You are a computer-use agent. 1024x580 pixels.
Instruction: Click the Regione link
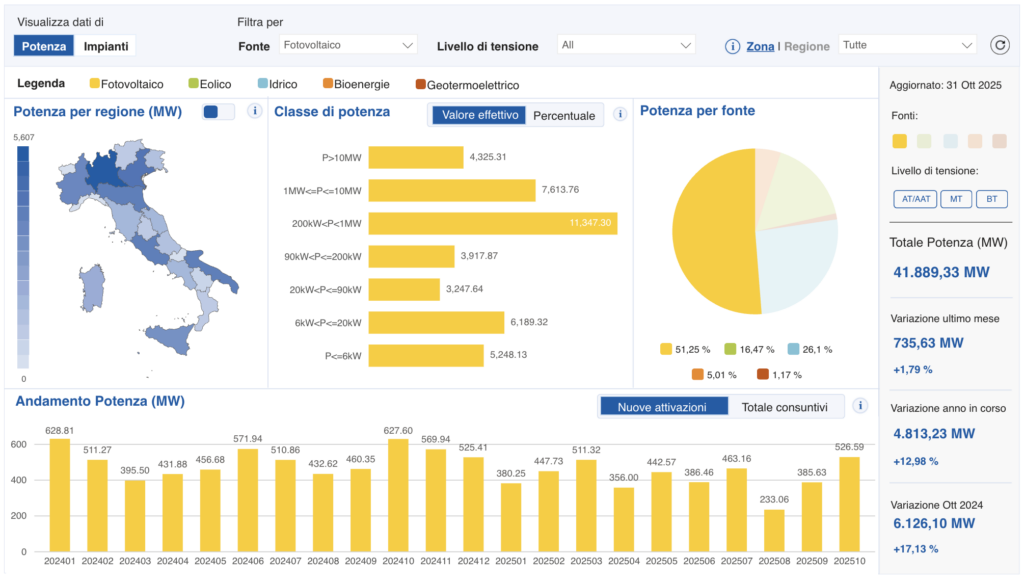(806, 46)
